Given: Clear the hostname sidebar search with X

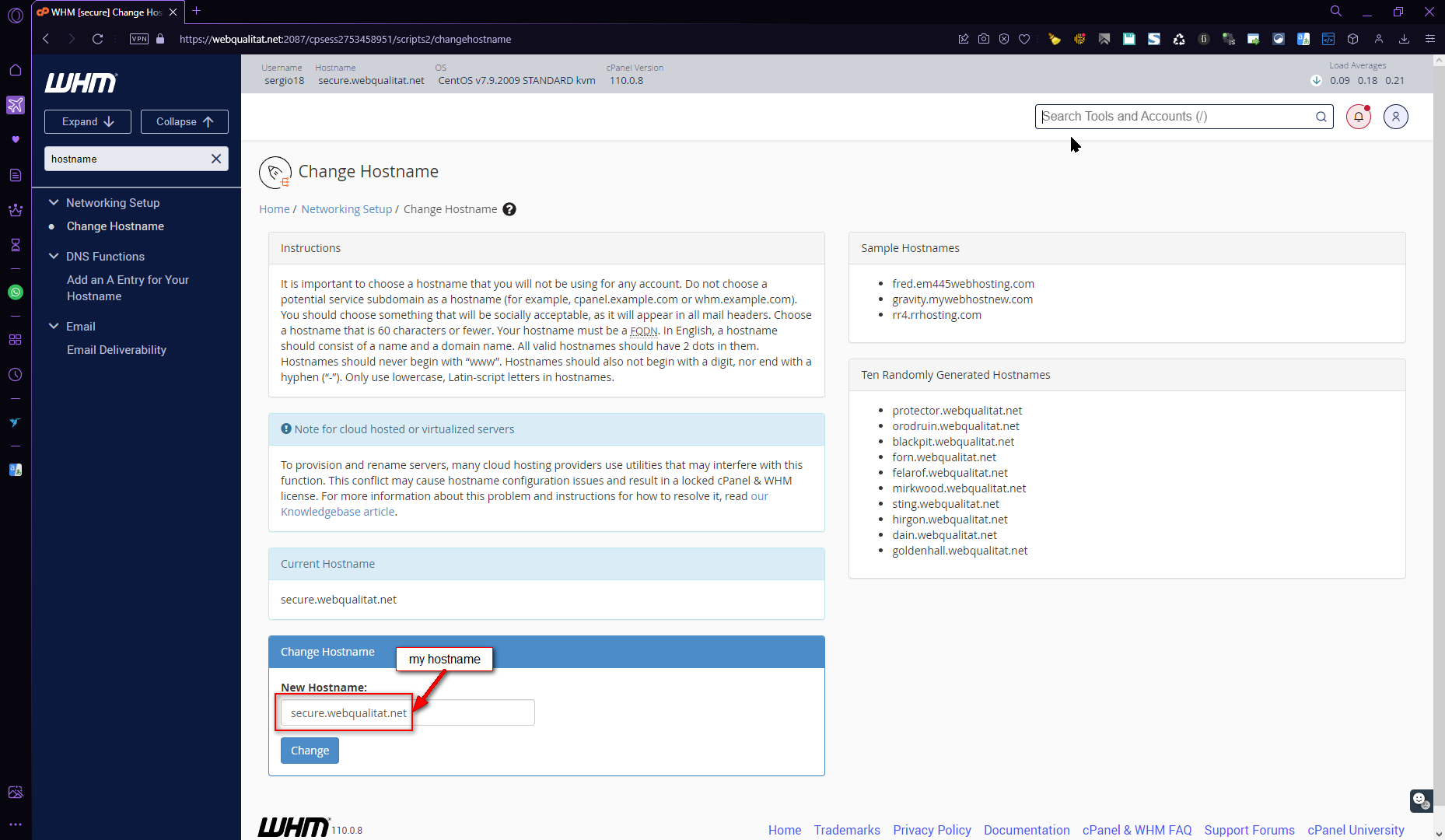Looking at the screenshot, I should click(x=216, y=159).
